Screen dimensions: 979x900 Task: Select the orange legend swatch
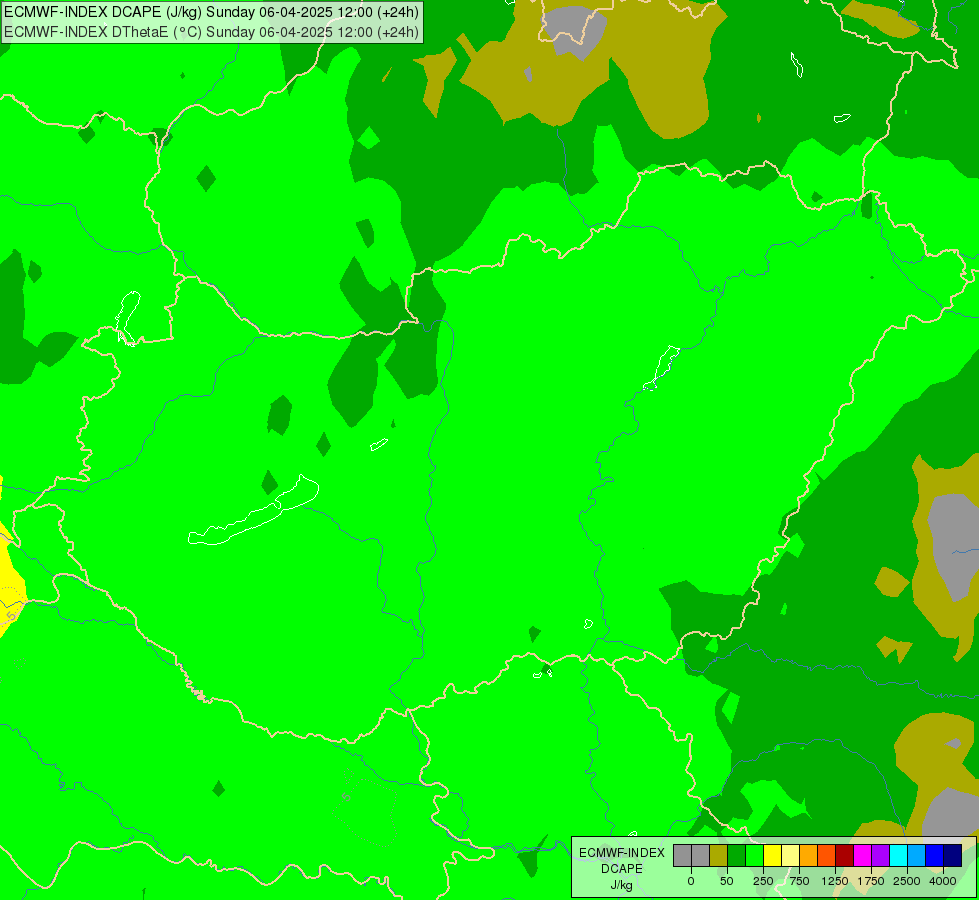[x=809, y=856]
